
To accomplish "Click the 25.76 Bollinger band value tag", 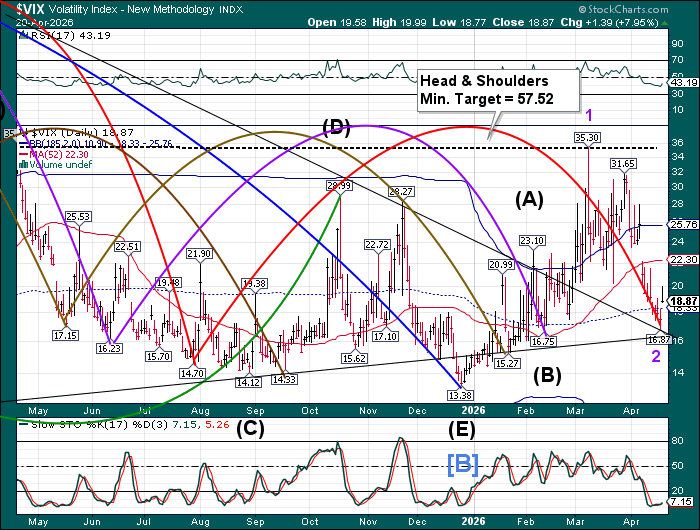I will click(x=683, y=225).
